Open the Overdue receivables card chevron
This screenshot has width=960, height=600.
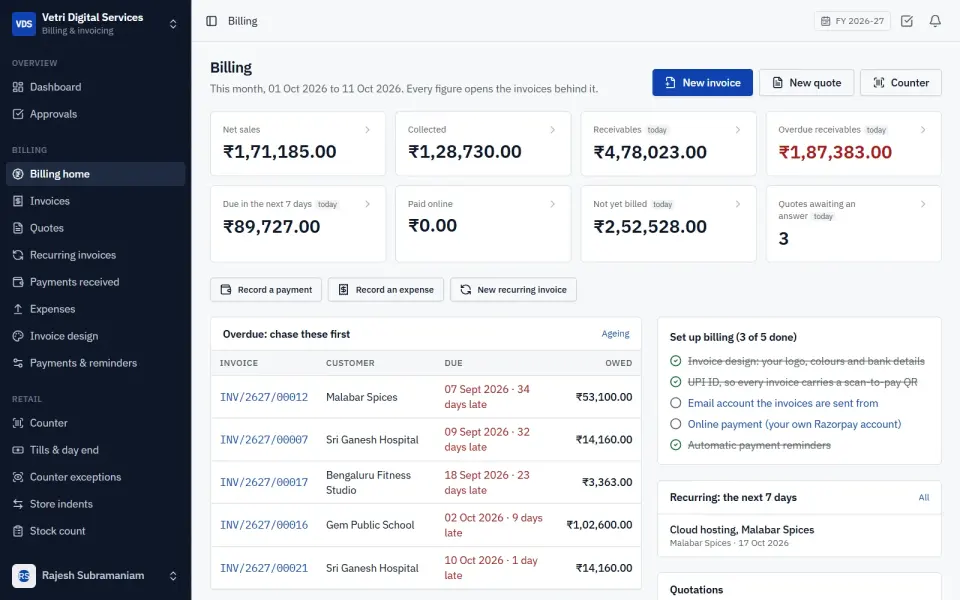coord(923,130)
